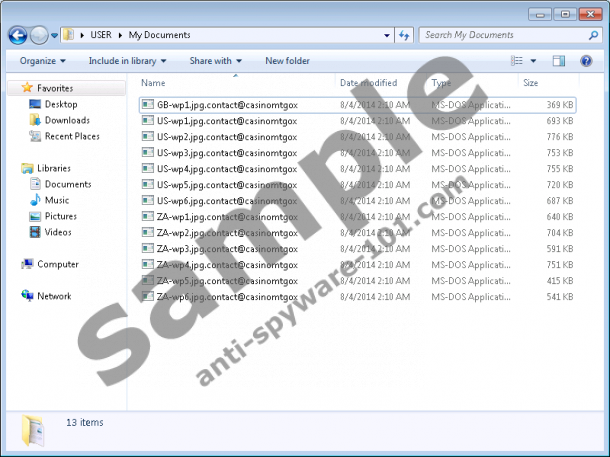Image resolution: width=610 pixels, height=457 pixels.
Task: Click the Desktop icon under Favorites
Action: pos(60,104)
